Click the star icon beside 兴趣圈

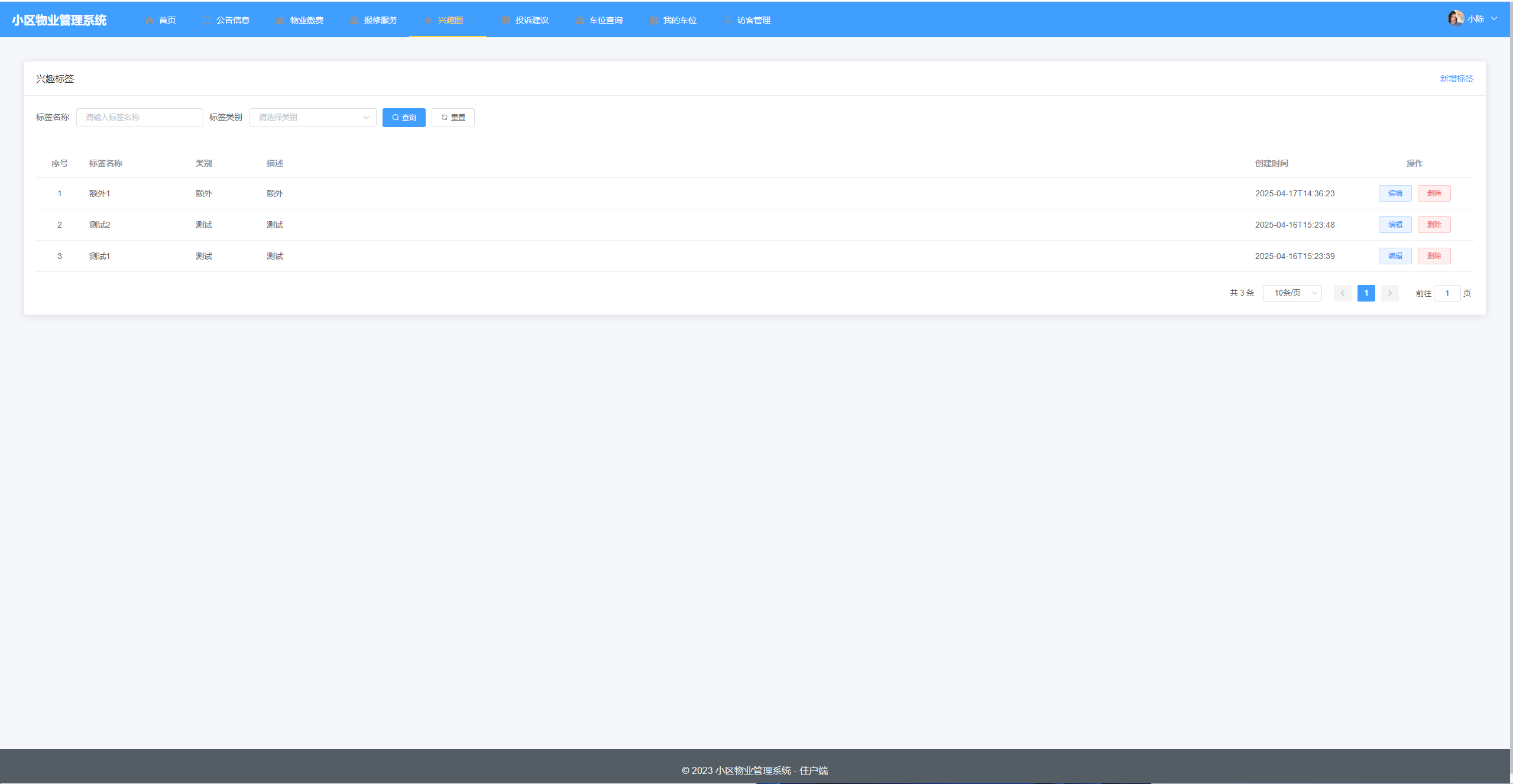pos(428,20)
